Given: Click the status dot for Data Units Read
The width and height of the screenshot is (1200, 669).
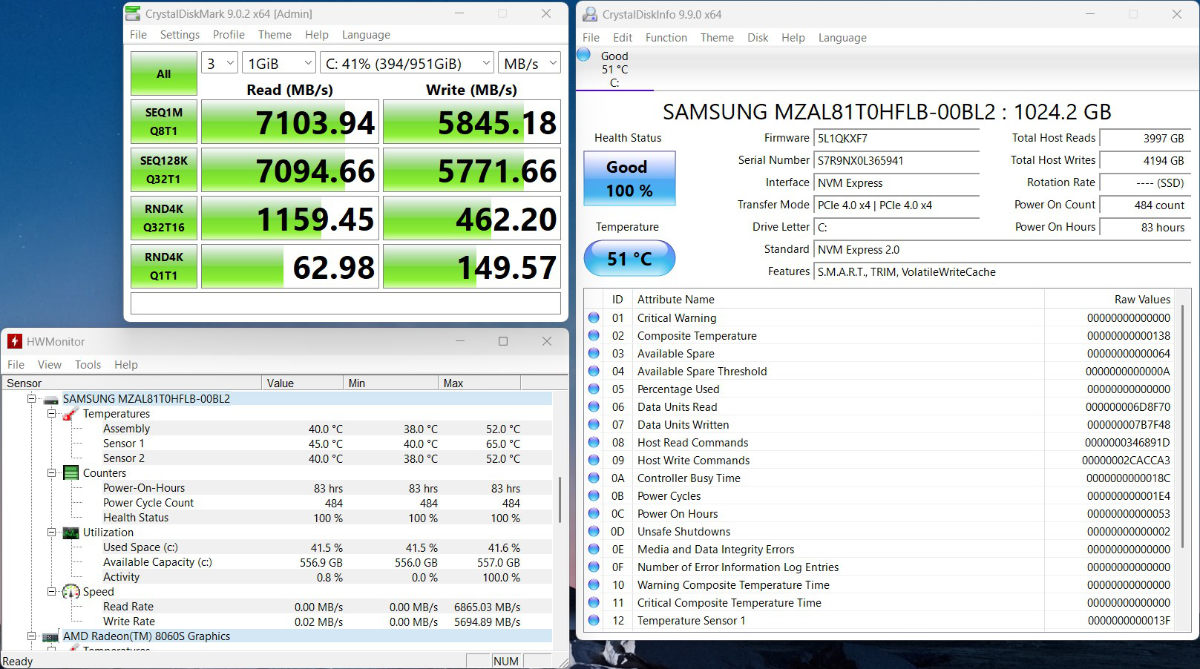Looking at the screenshot, I should [594, 407].
